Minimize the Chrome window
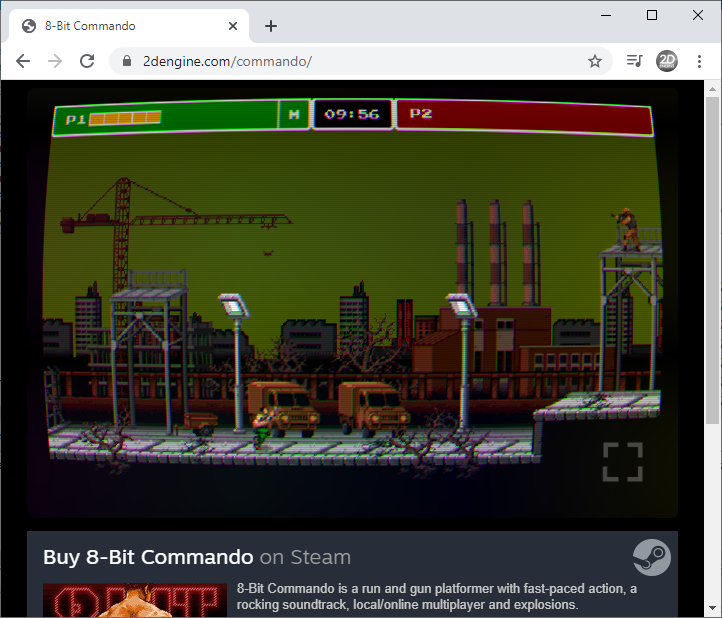The width and height of the screenshot is (722, 618). (606, 15)
